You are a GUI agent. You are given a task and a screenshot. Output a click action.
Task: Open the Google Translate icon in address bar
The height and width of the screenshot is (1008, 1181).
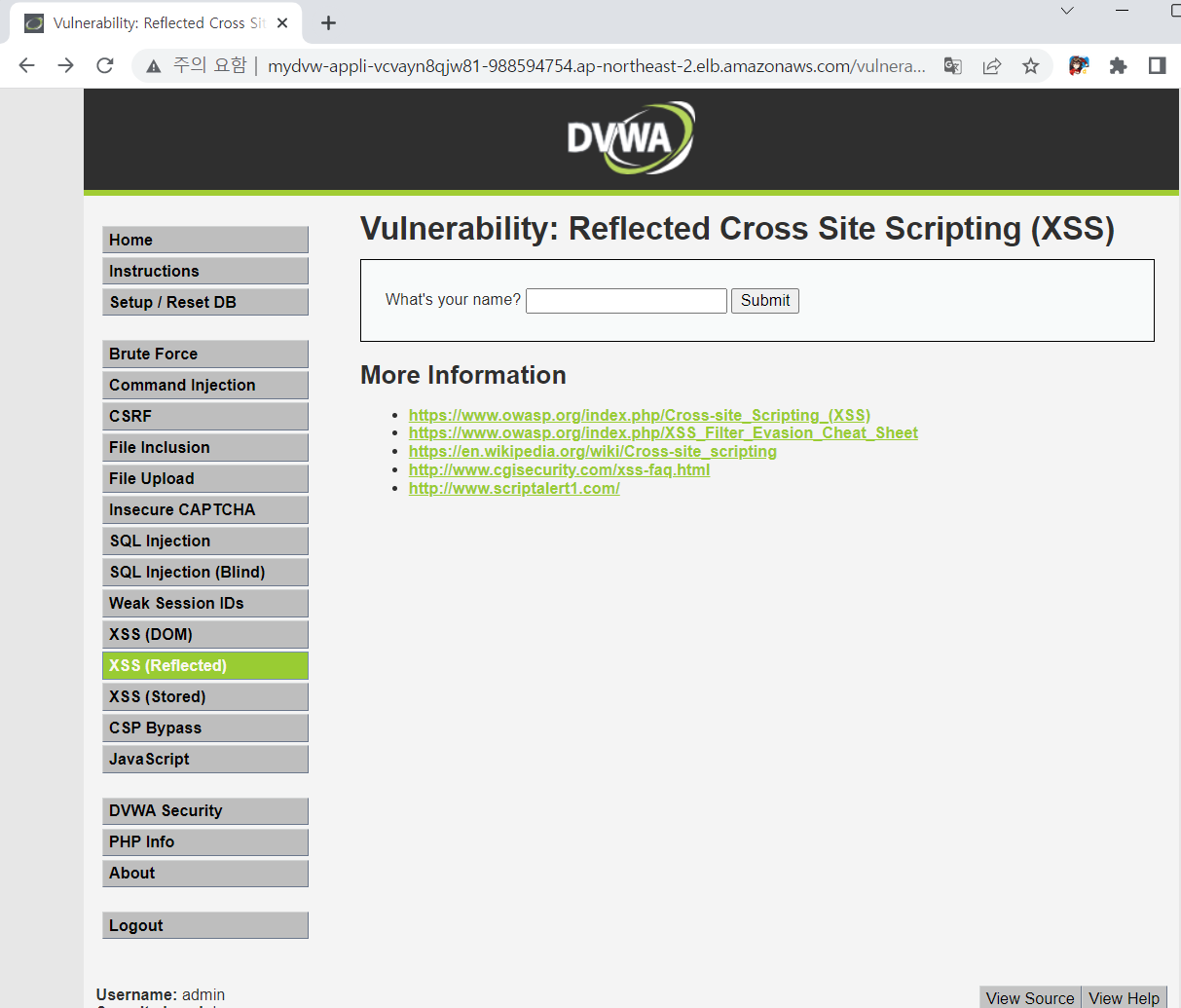(952, 66)
